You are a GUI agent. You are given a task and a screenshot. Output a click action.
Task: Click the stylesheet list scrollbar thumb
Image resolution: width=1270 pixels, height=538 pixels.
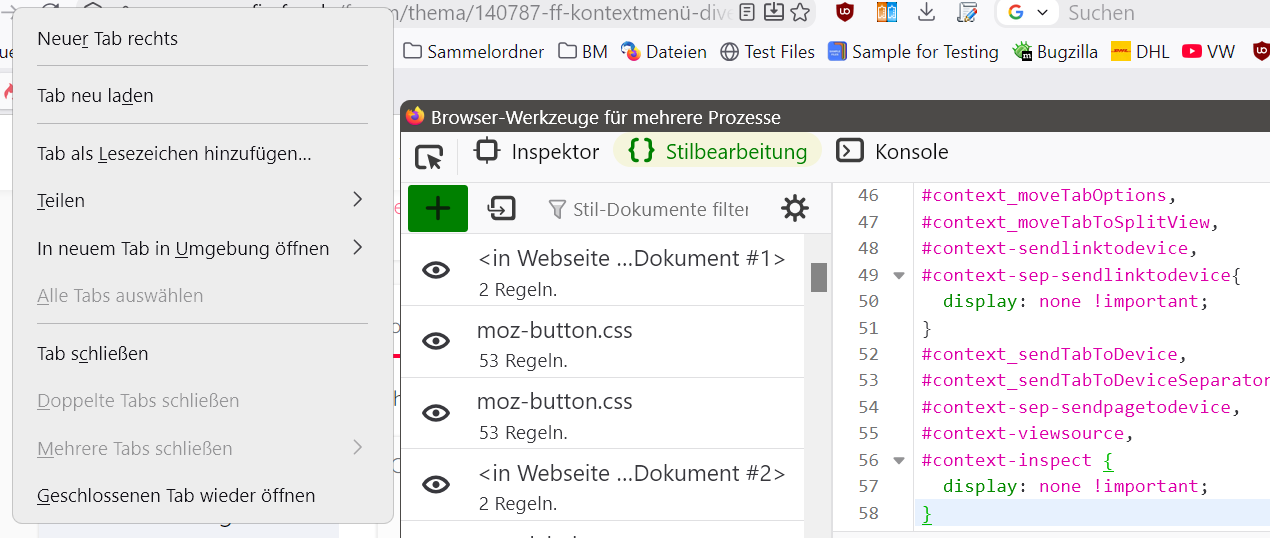819,277
